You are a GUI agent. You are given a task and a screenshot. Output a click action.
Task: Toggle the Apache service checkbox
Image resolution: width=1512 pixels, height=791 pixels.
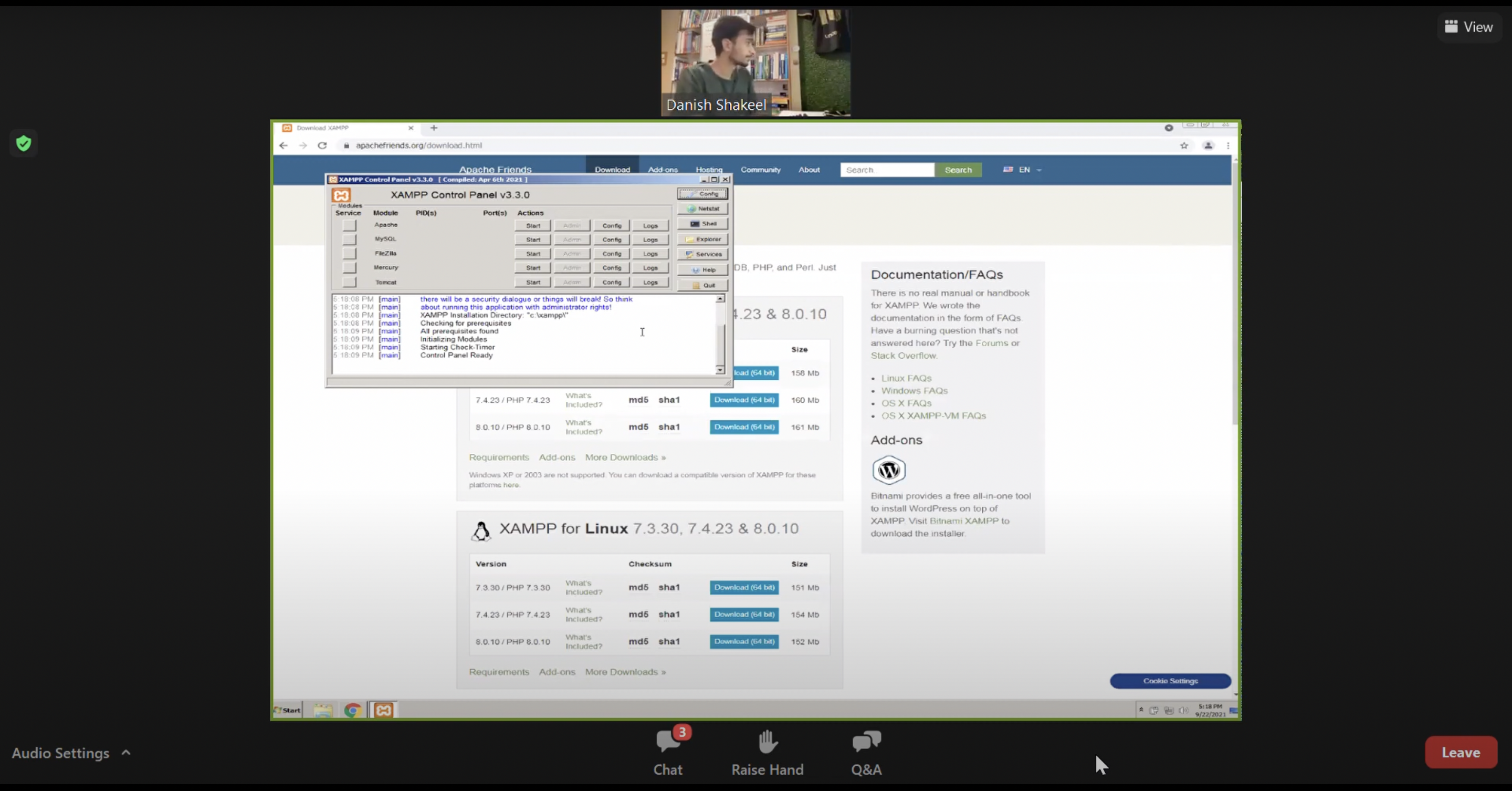coord(349,225)
